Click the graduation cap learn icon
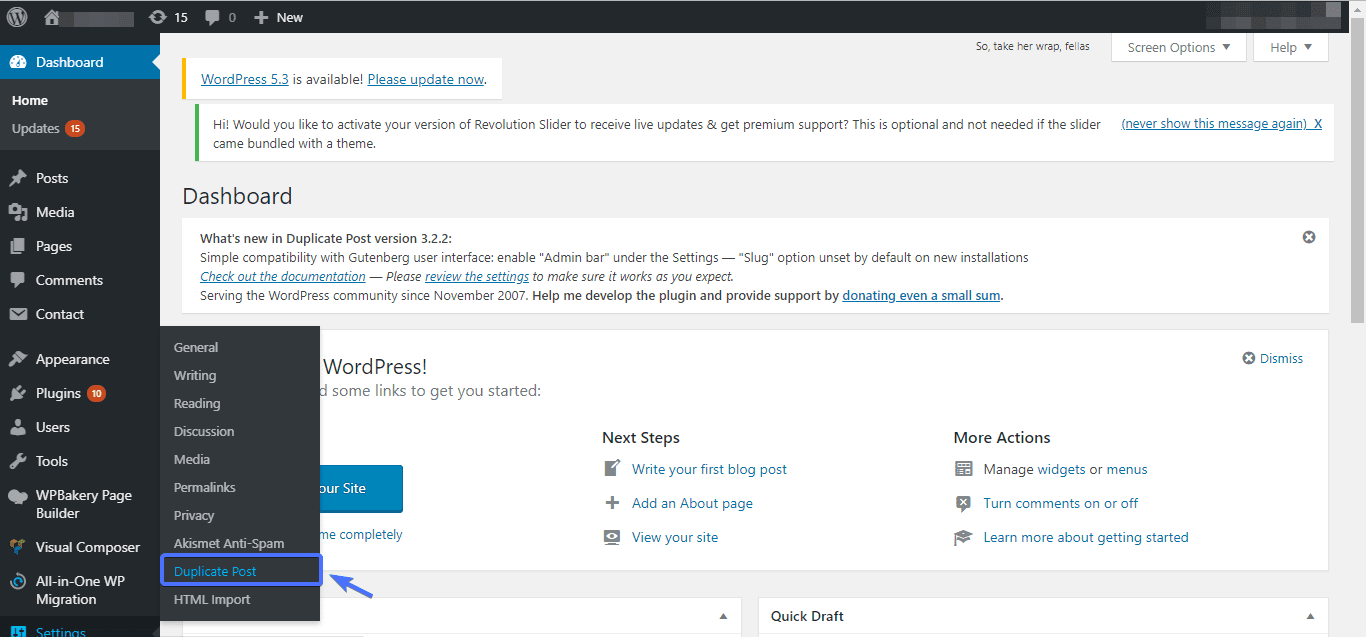The image size is (1366, 637). [x=963, y=537]
